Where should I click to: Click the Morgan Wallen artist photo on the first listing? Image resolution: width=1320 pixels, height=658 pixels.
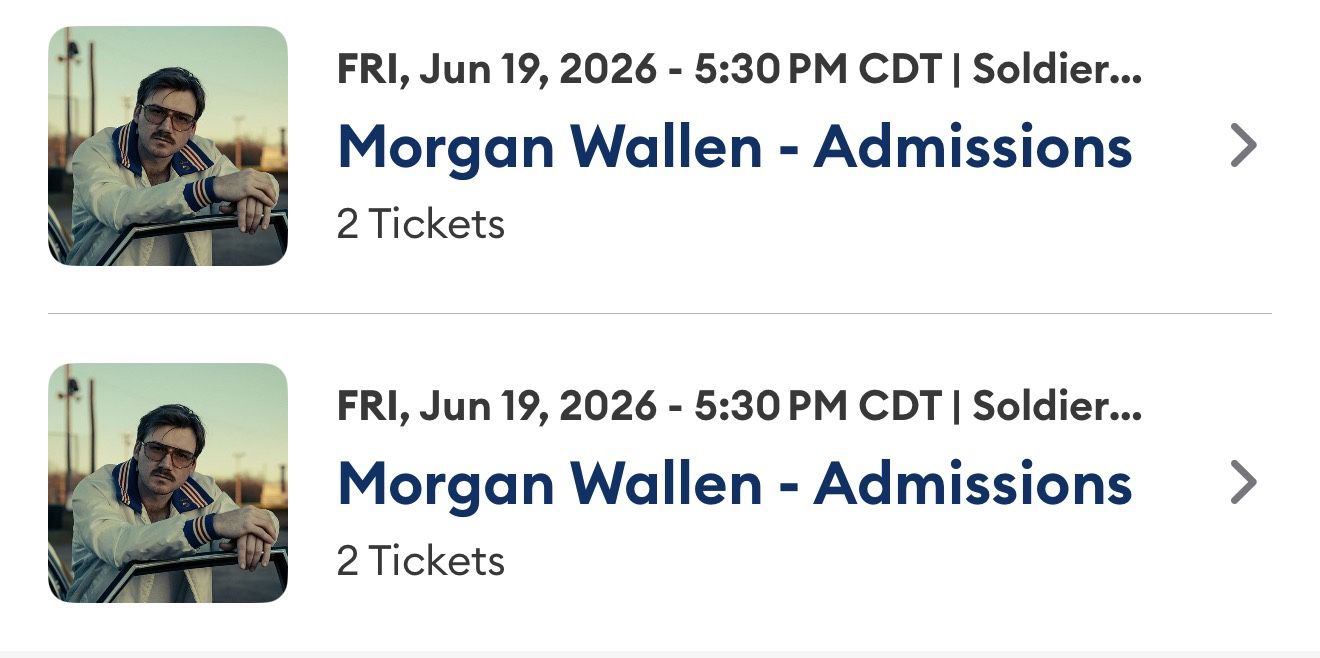coord(167,146)
